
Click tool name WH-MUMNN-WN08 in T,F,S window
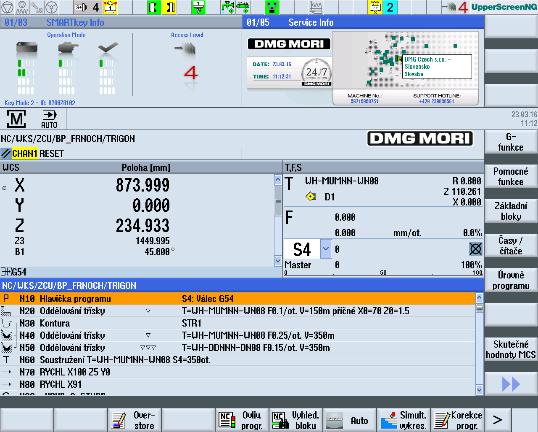[341, 181]
